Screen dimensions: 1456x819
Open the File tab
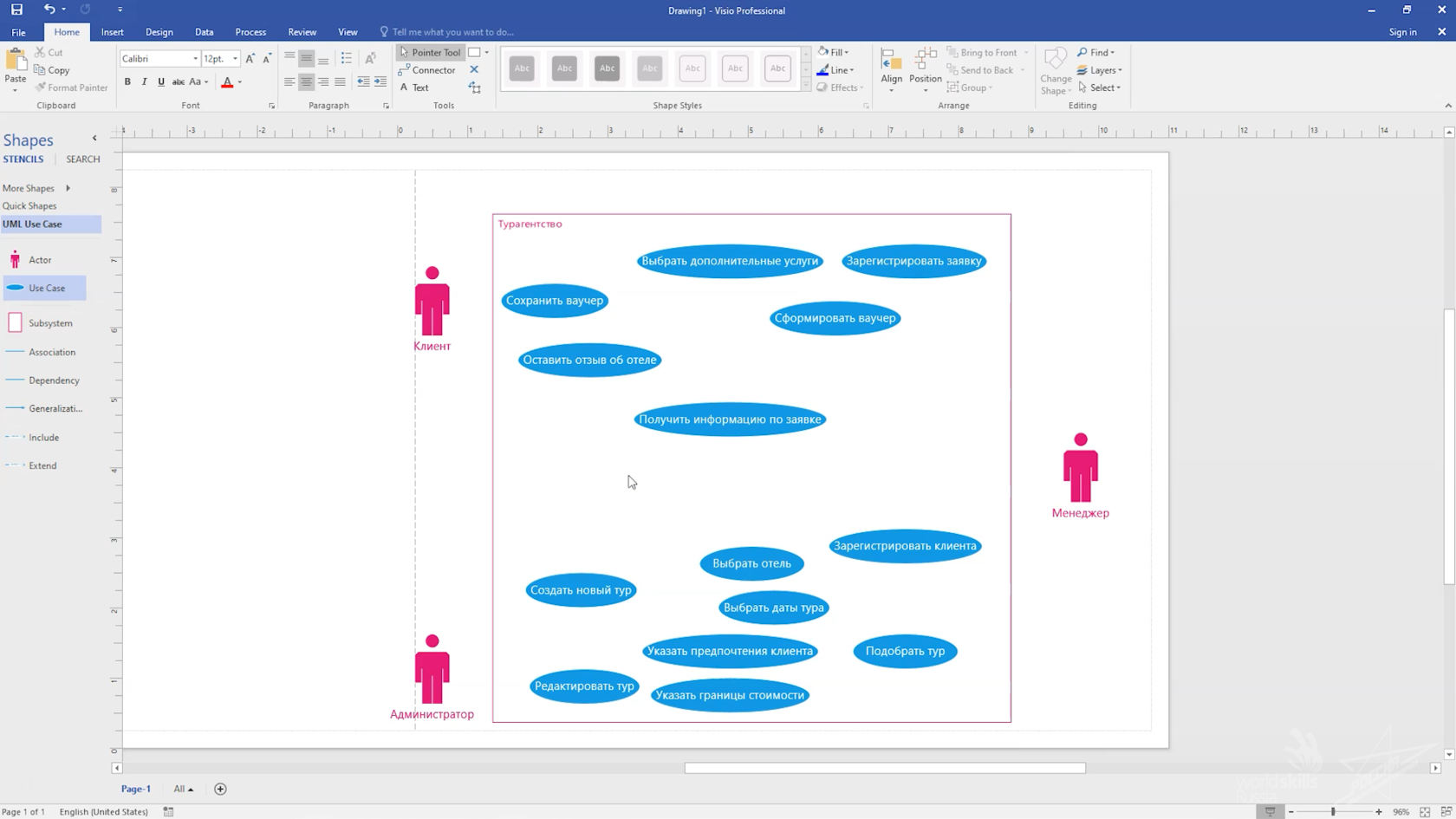18,32
